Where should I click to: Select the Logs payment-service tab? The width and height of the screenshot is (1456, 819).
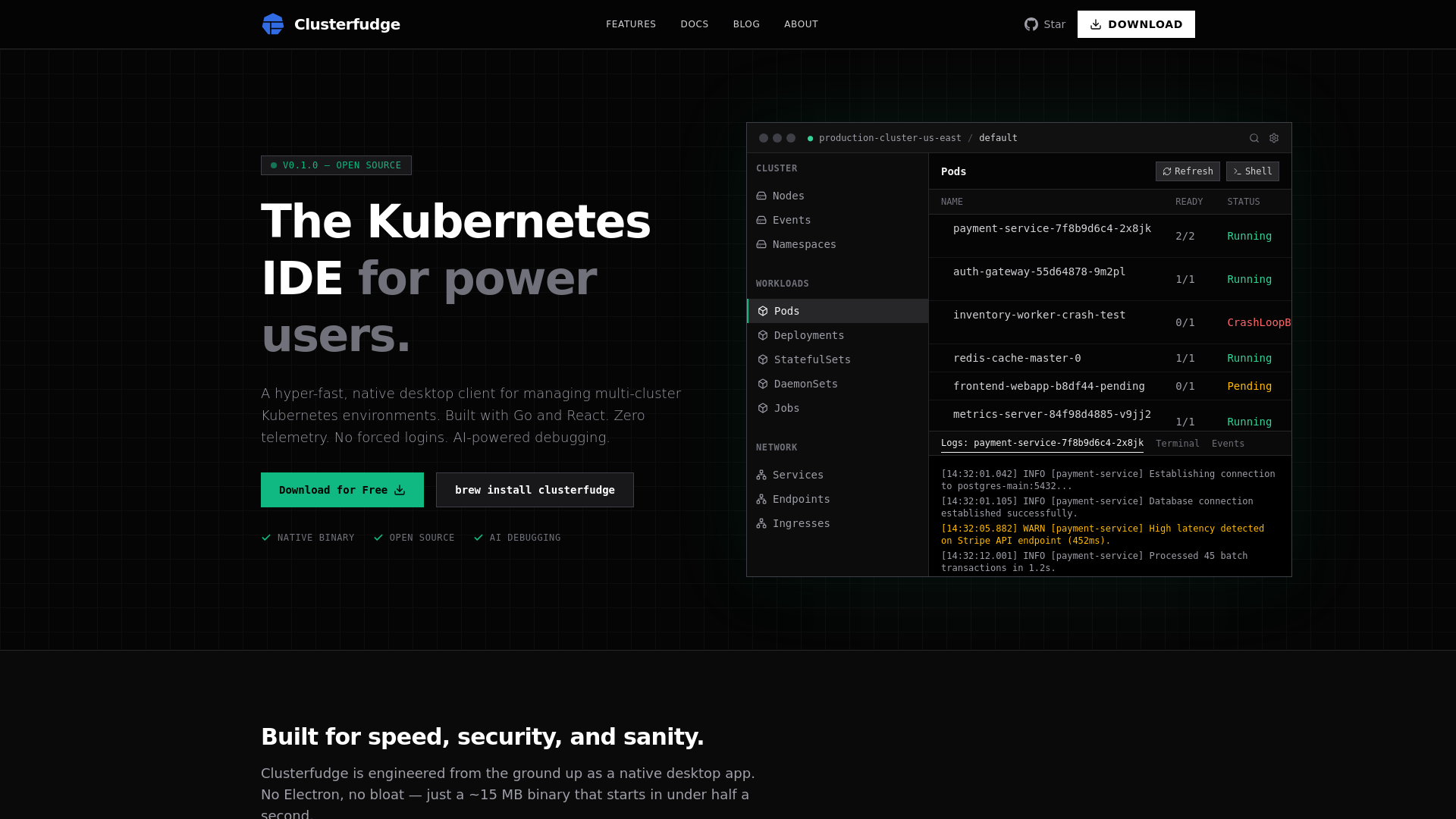(x=1042, y=444)
